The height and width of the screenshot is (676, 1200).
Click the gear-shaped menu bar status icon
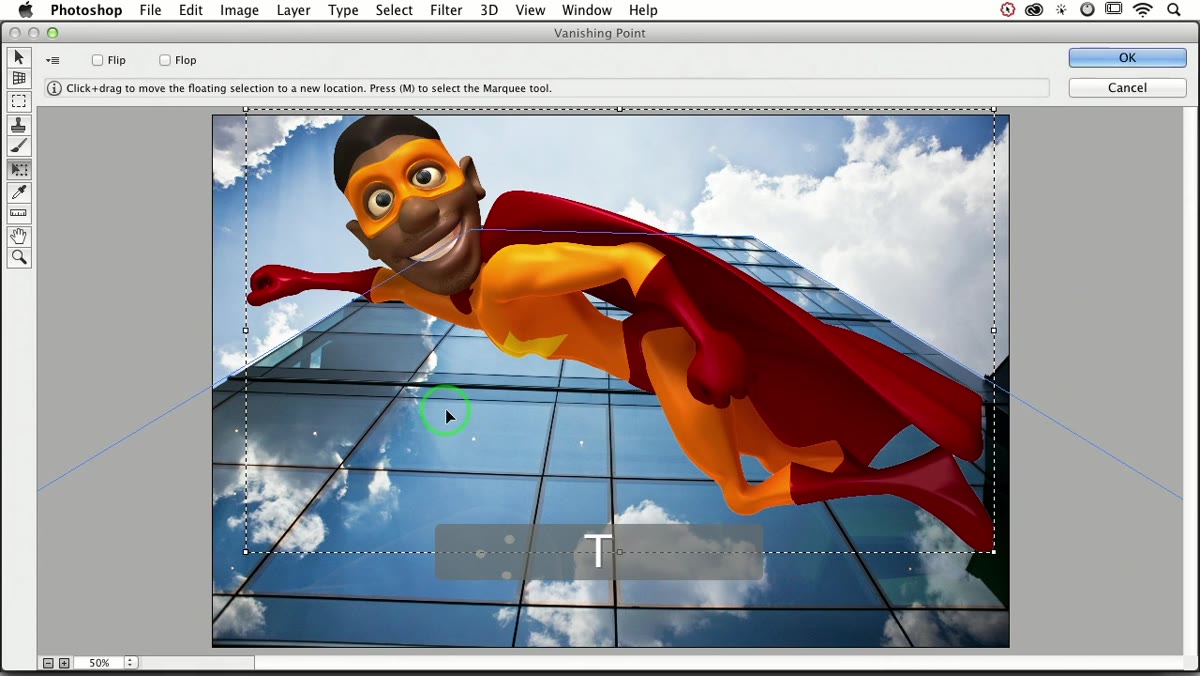[x=1061, y=10]
